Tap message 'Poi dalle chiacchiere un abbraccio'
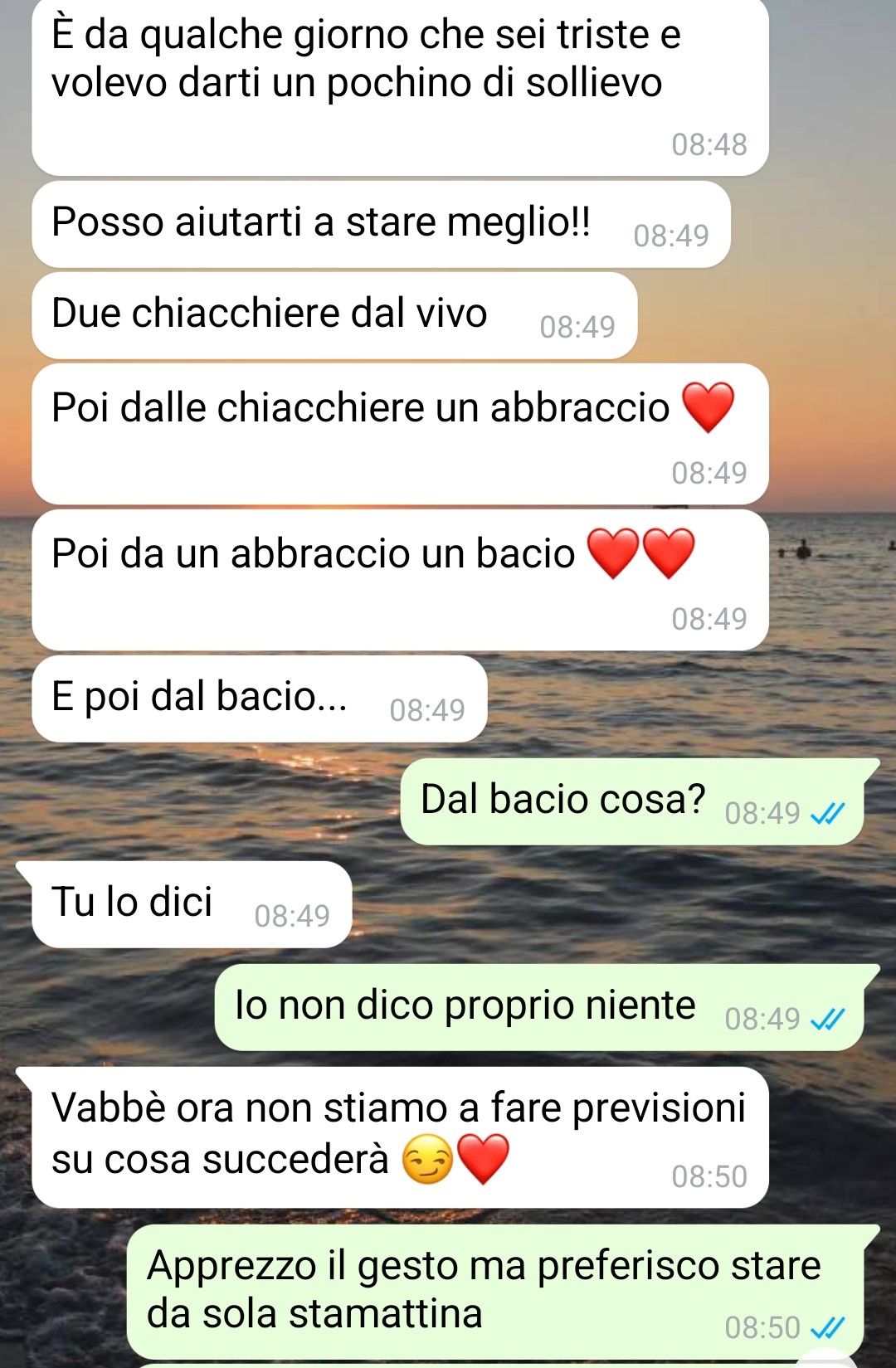The width and height of the screenshot is (896, 1368). point(400,434)
